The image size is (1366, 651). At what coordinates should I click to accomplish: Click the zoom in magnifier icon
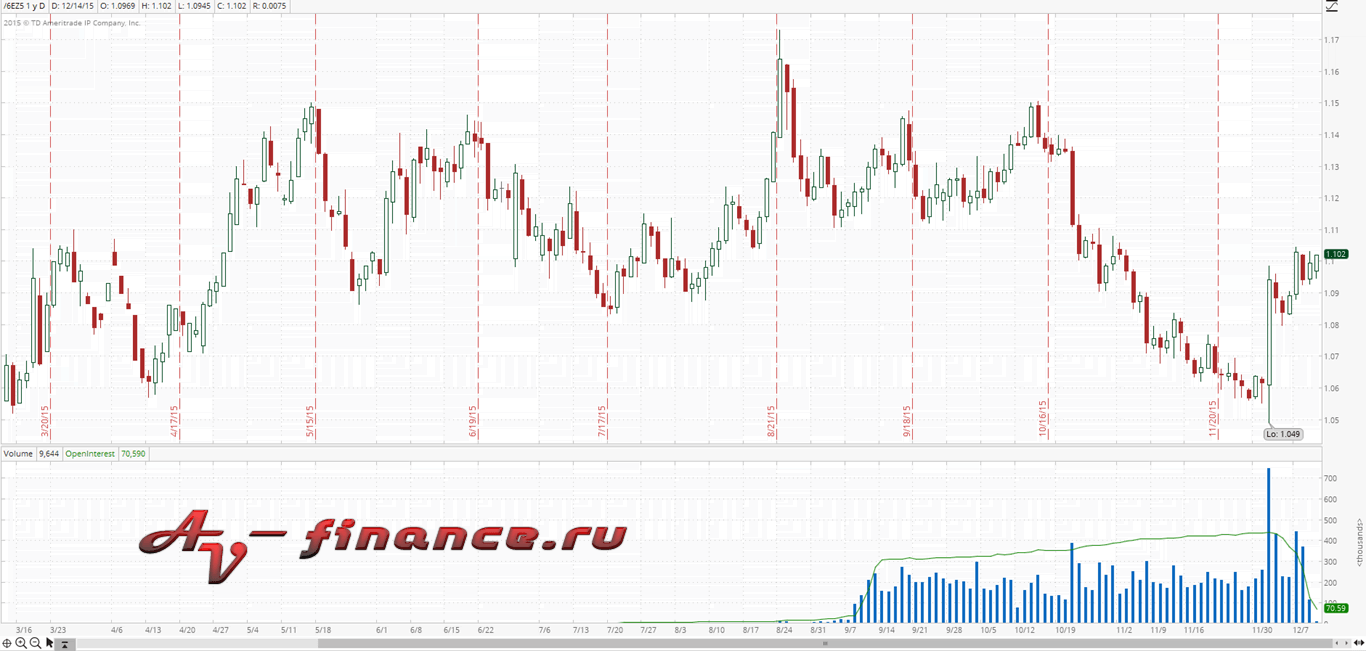21,643
